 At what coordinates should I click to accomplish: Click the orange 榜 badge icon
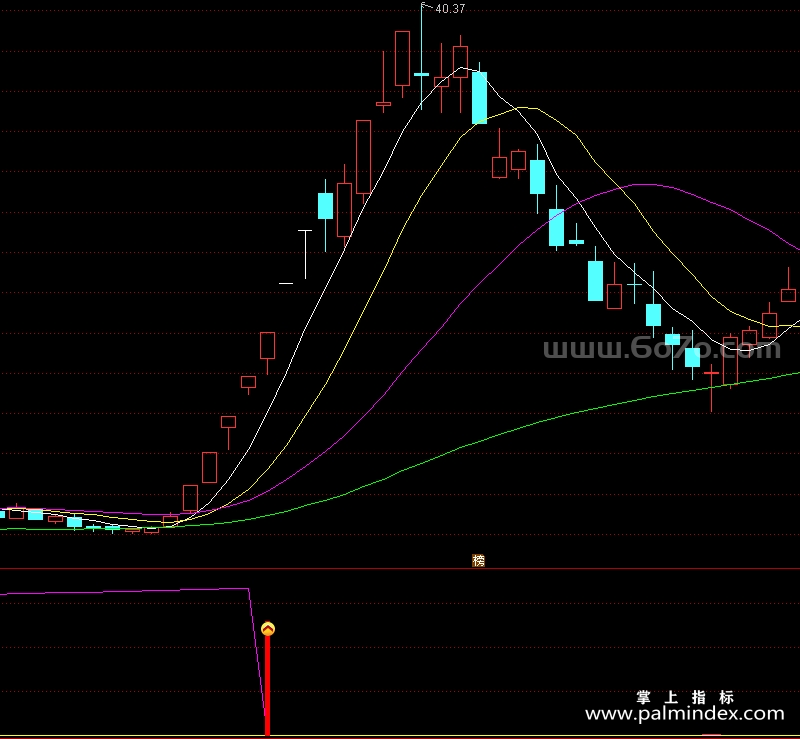pyautogui.click(x=478, y=560)
